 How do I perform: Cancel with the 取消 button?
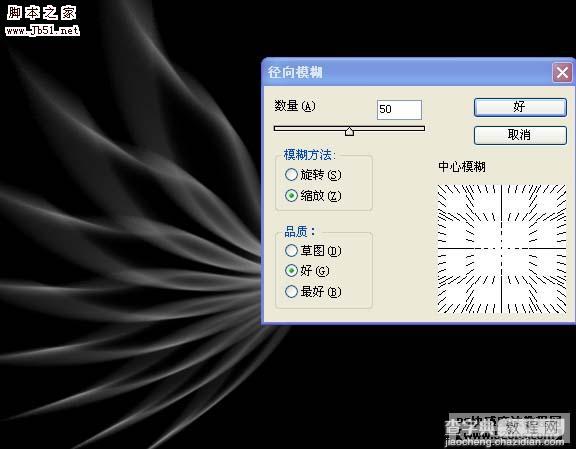coord(520,135)
